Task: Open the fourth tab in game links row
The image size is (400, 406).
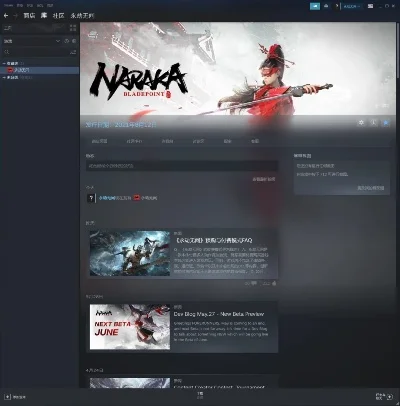Action: tap(198, 141)
